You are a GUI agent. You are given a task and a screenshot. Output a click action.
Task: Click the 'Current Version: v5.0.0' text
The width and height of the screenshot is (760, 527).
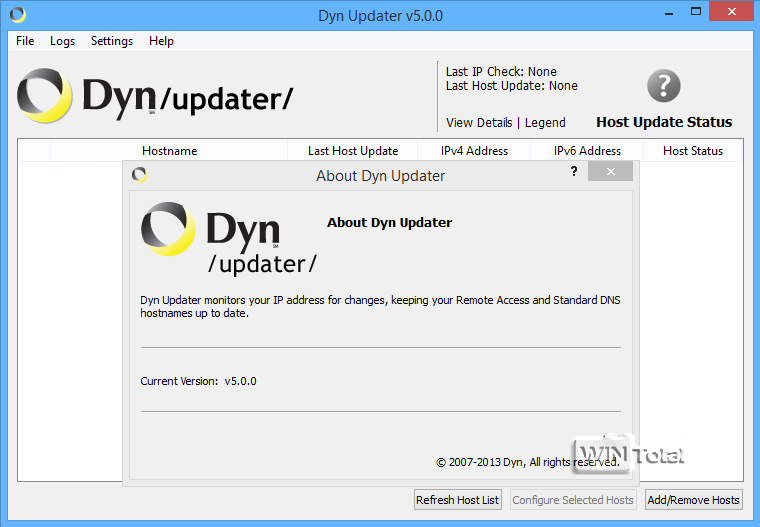[198, 381]
